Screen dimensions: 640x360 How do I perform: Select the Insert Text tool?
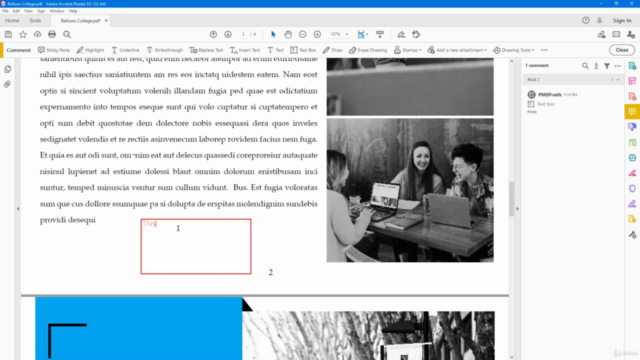245,50
